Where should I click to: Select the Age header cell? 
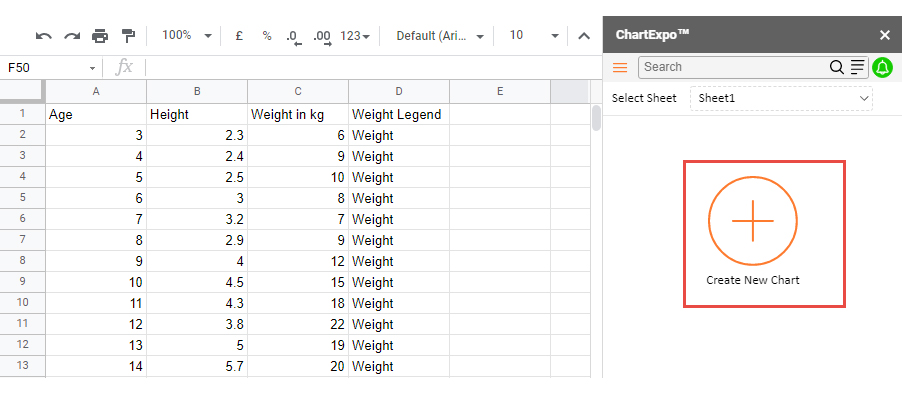[x=96, y=115]
